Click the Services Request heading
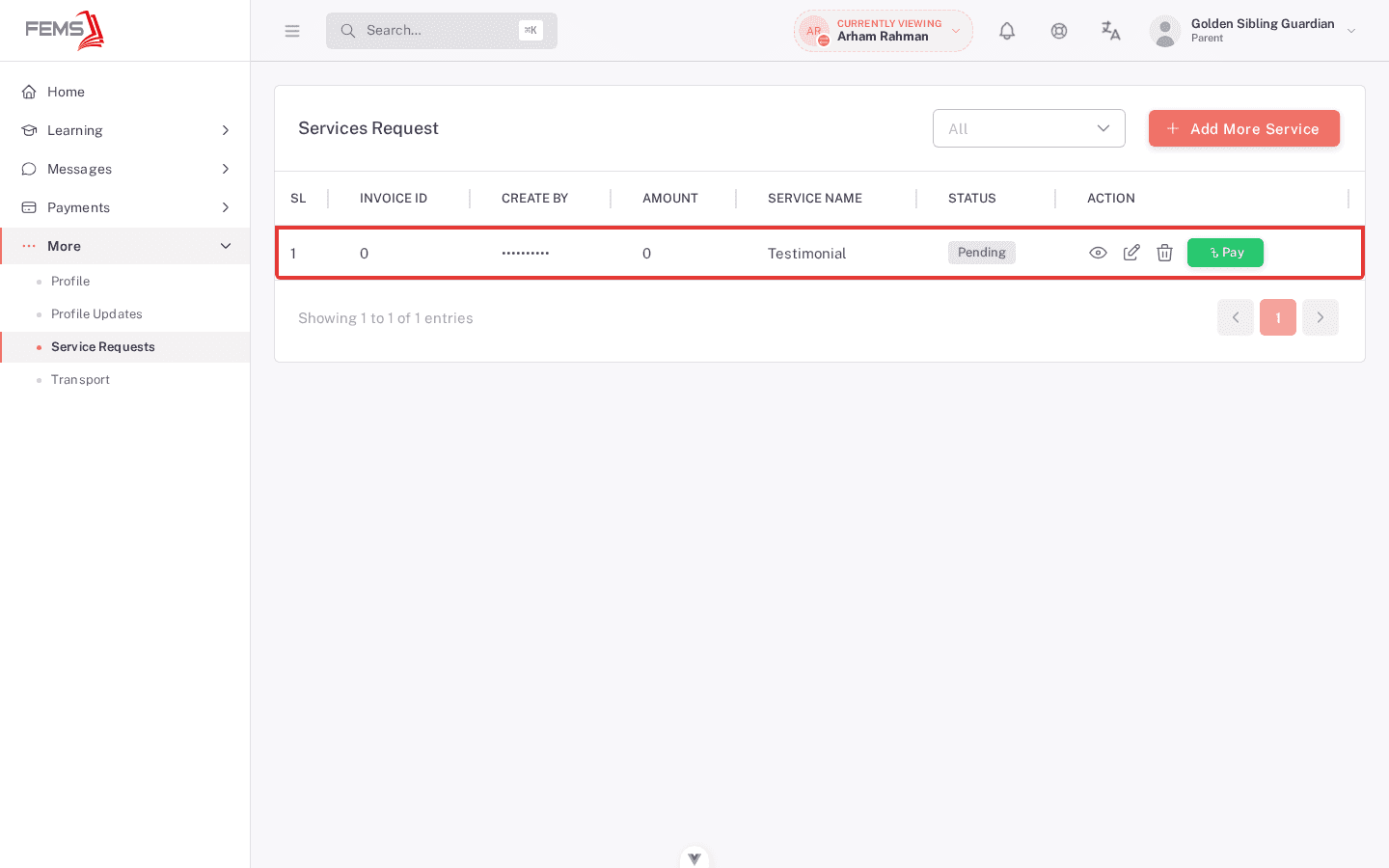 [368, 128]
